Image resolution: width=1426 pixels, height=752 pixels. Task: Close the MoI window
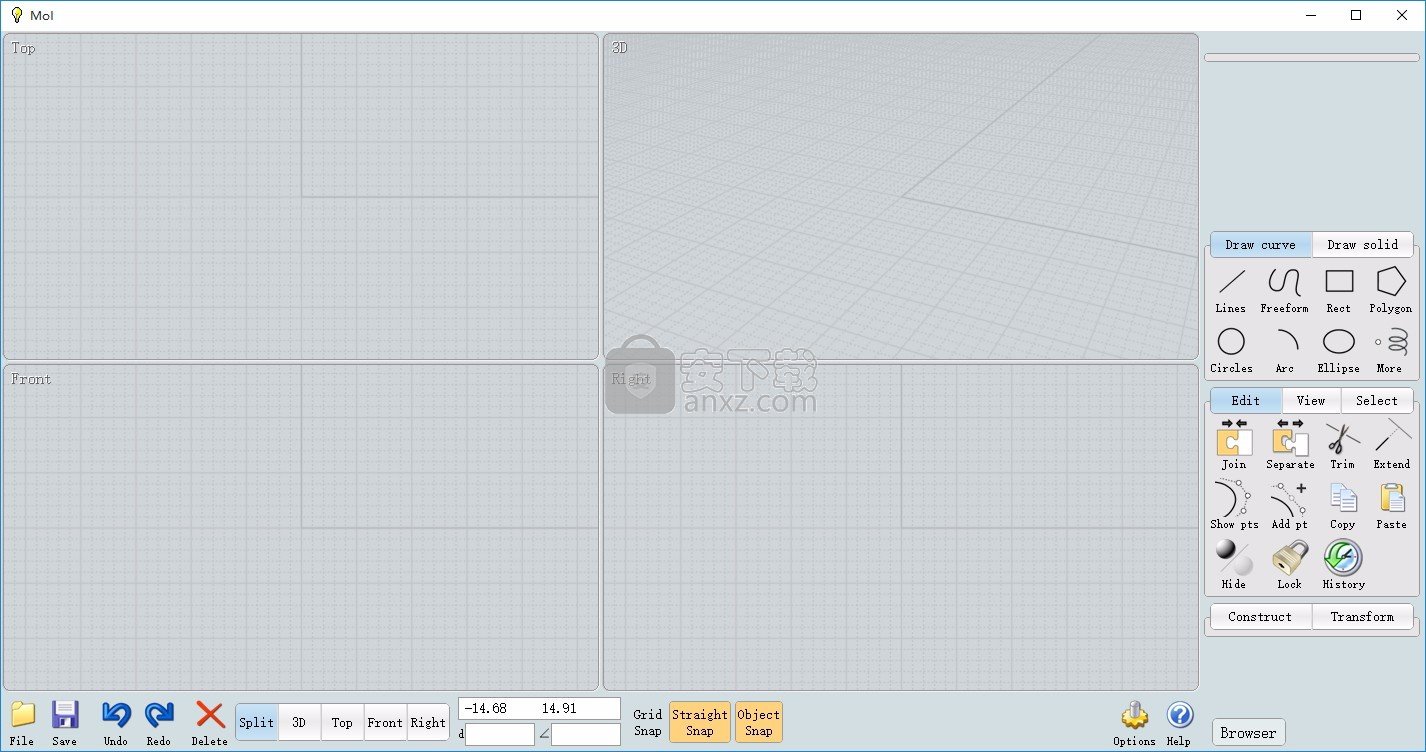(1402, 15)
